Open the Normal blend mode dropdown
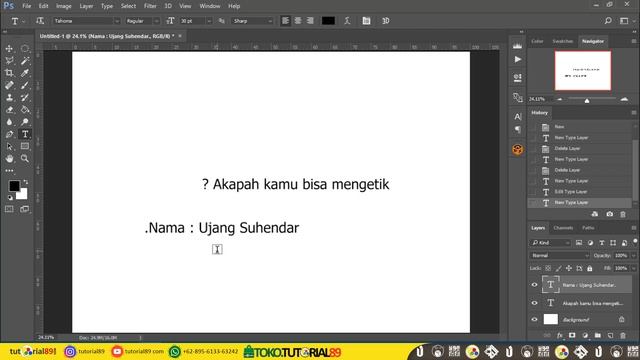 [560, 256]
